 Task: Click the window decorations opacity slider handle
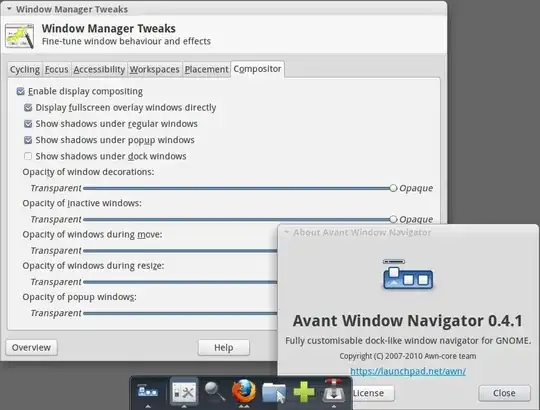(x=393, y=188)
